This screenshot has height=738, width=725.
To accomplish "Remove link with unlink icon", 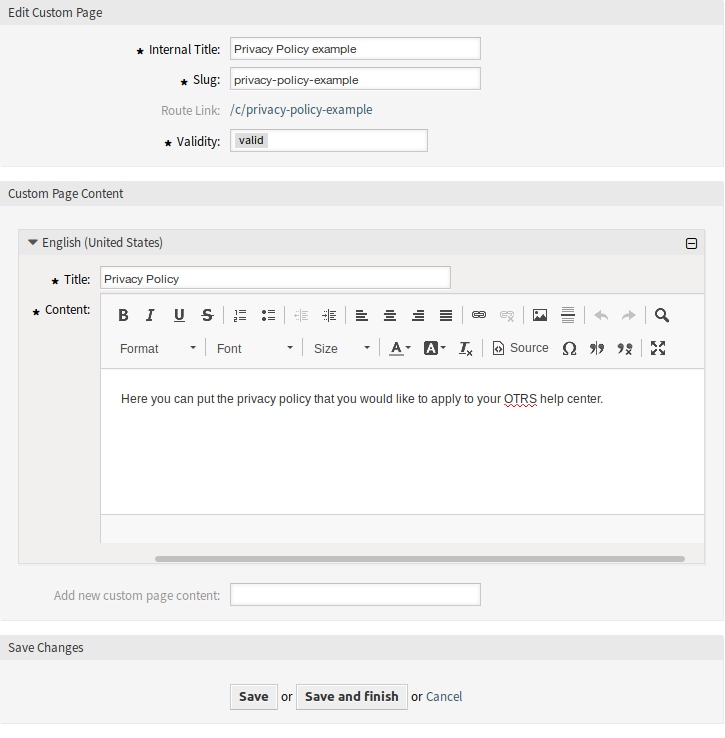I will pos(507,315).
